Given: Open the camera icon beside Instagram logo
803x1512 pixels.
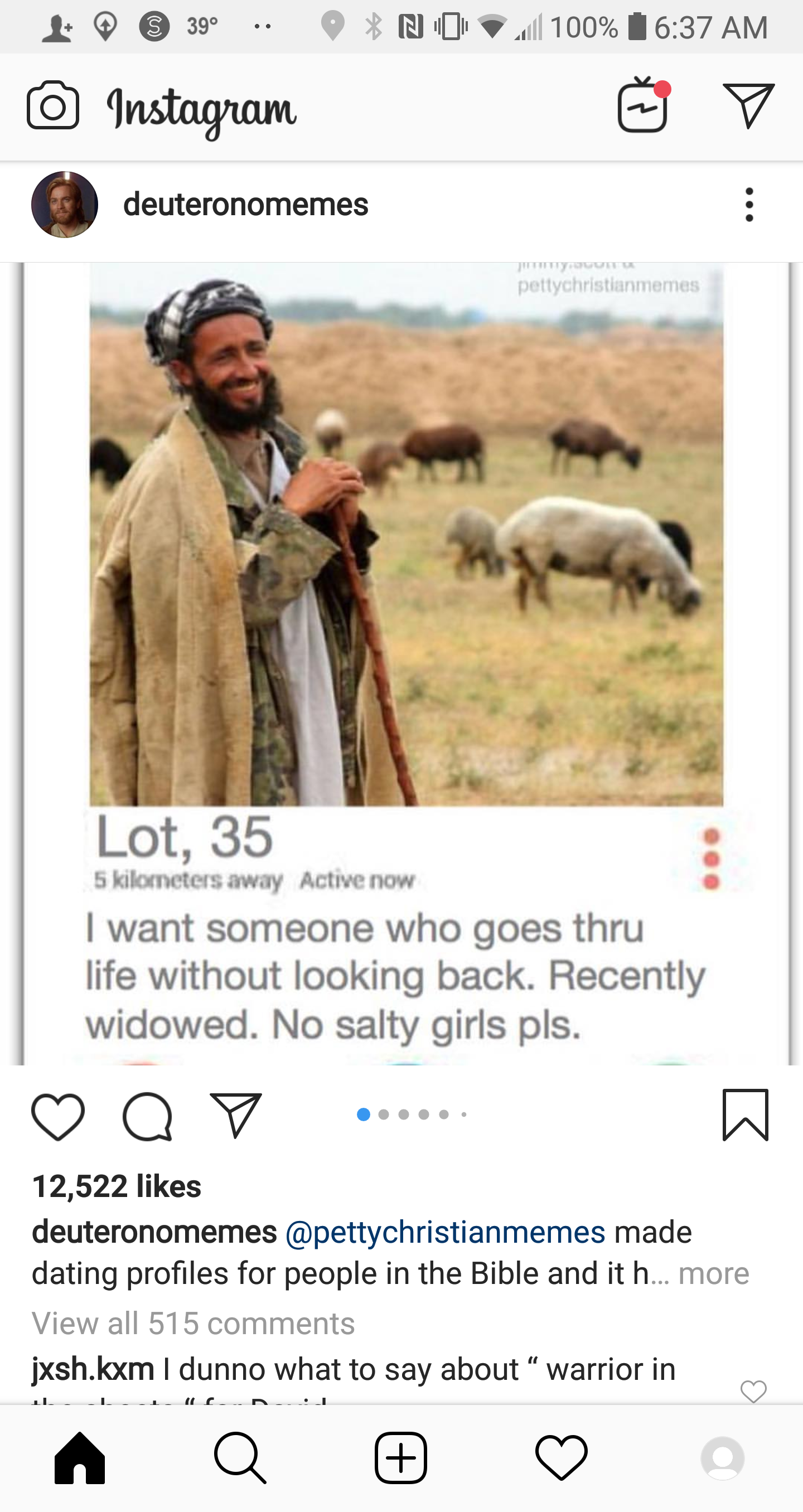Looking at the screenshot, I should click(x=53, y=106).
